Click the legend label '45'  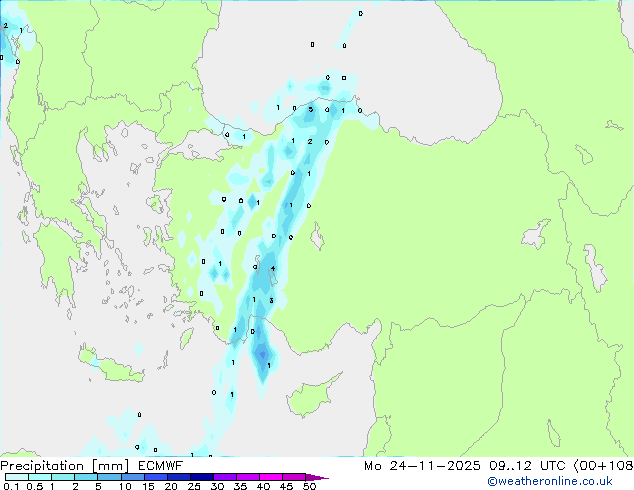click(286, 486)
